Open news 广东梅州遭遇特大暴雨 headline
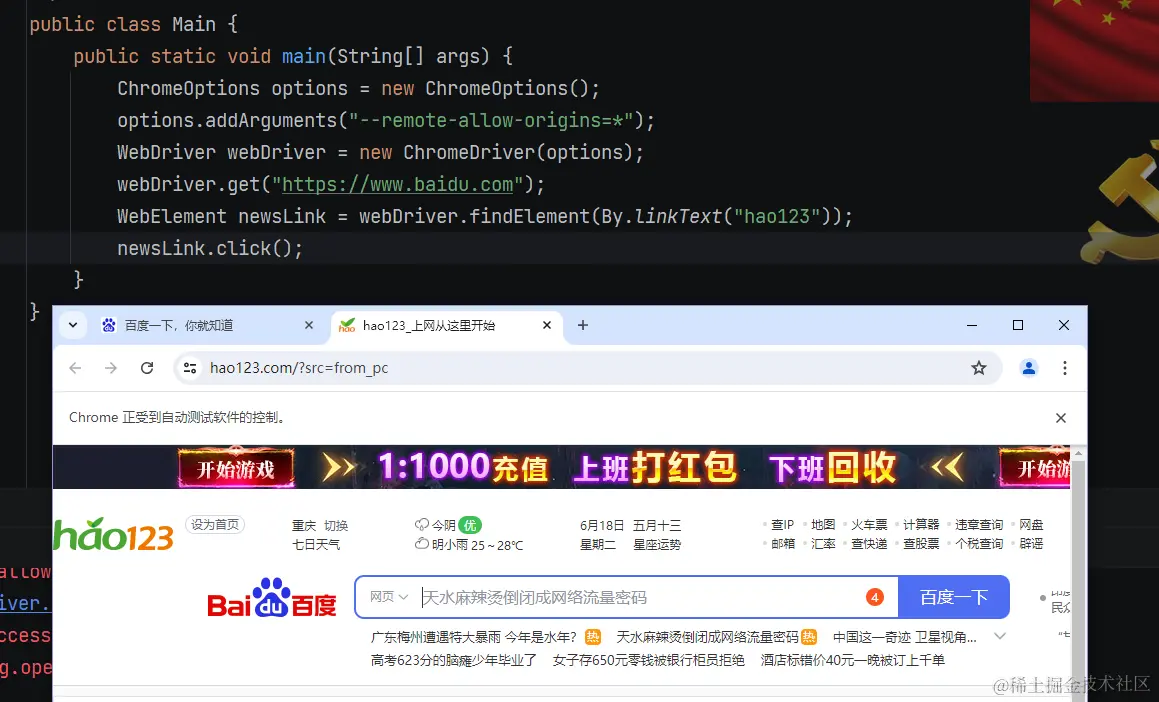The width and height of the screenshot is (1159, 702). click(x=473, y=637)
